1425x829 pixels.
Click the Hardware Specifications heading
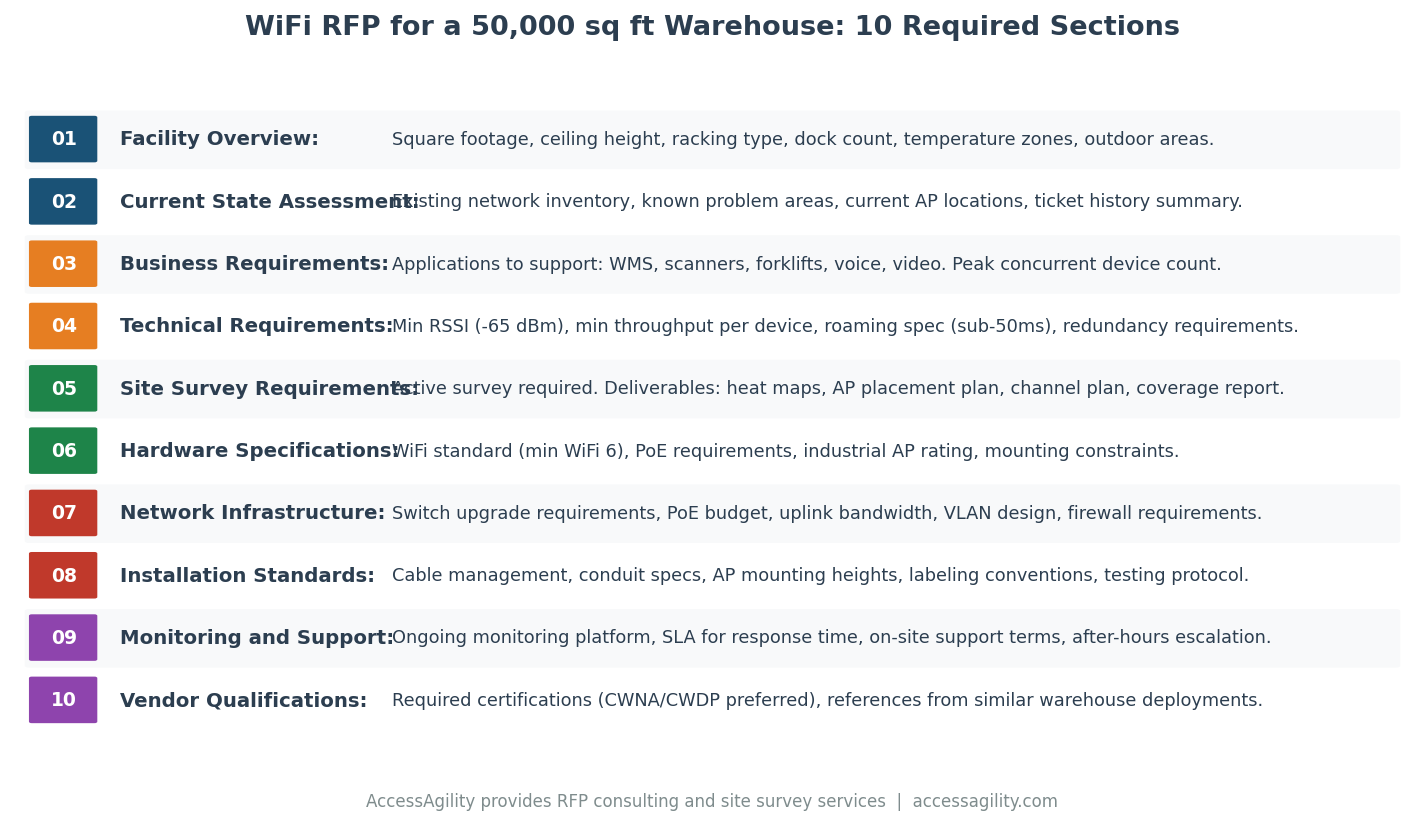pyautogui.click(x=258, y=451)
